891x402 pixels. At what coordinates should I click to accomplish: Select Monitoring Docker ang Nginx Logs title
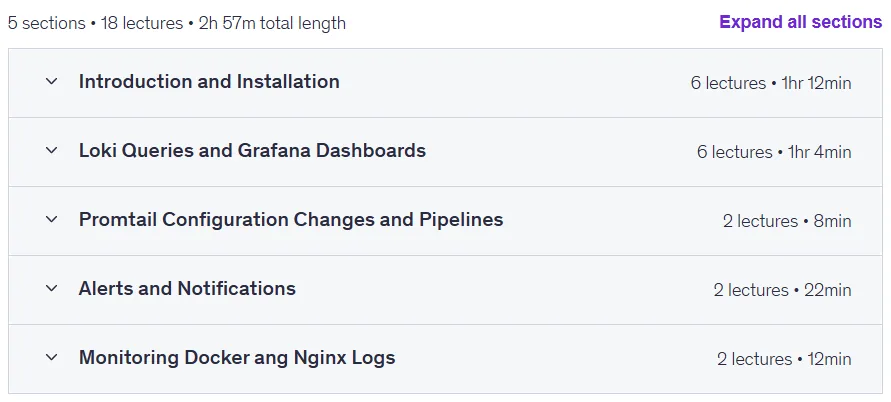pos(237,358)
